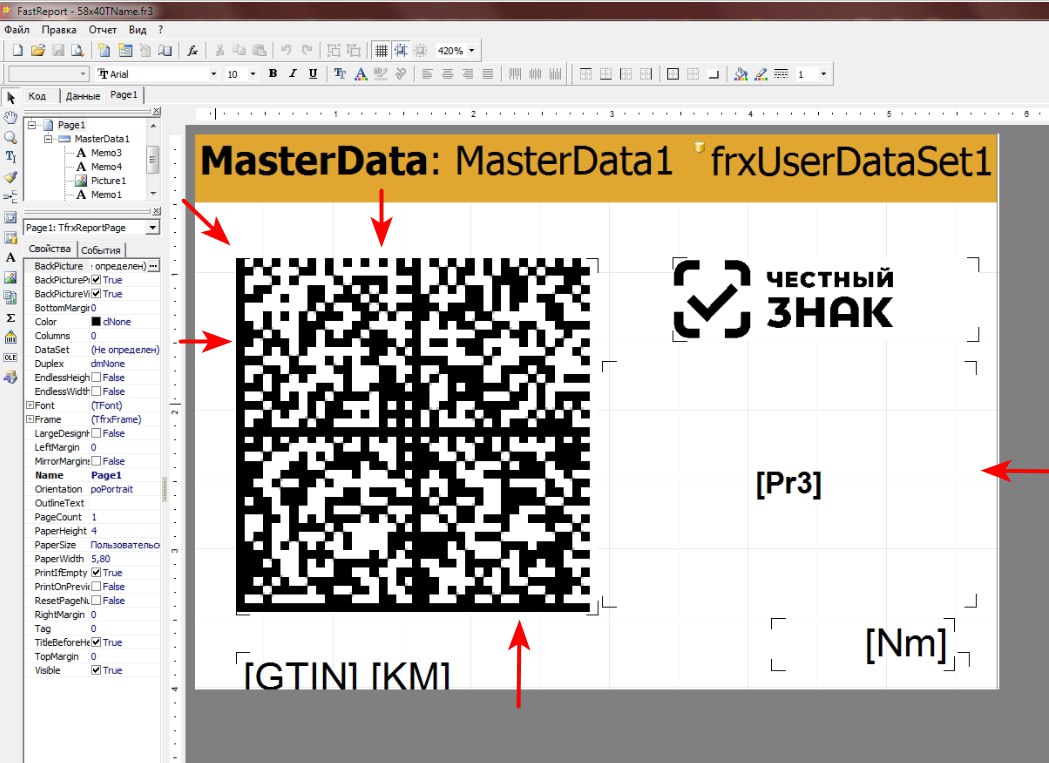This screenshot has width=1049, height=763.
Task: Switch to the Данные tab
Action: 82,96
